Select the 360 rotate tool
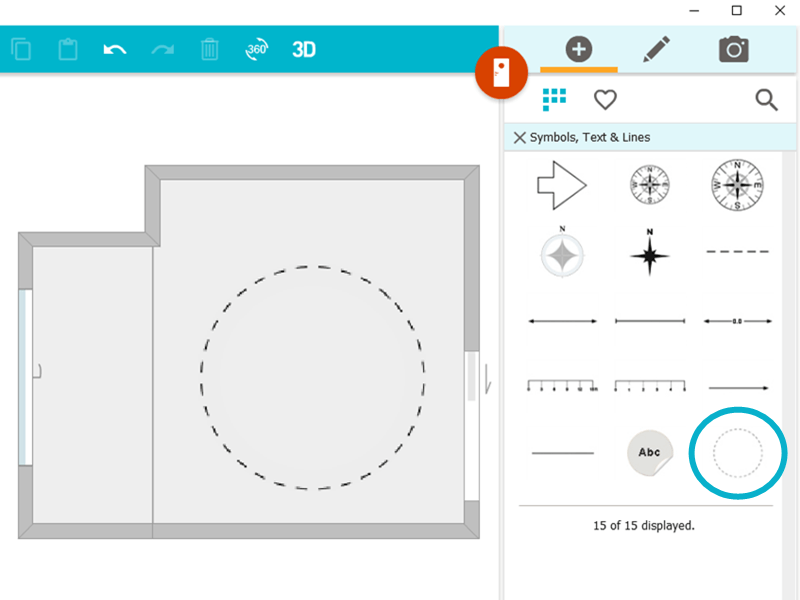The width and height of the screenshot is (800, 600). click(256, 49)
